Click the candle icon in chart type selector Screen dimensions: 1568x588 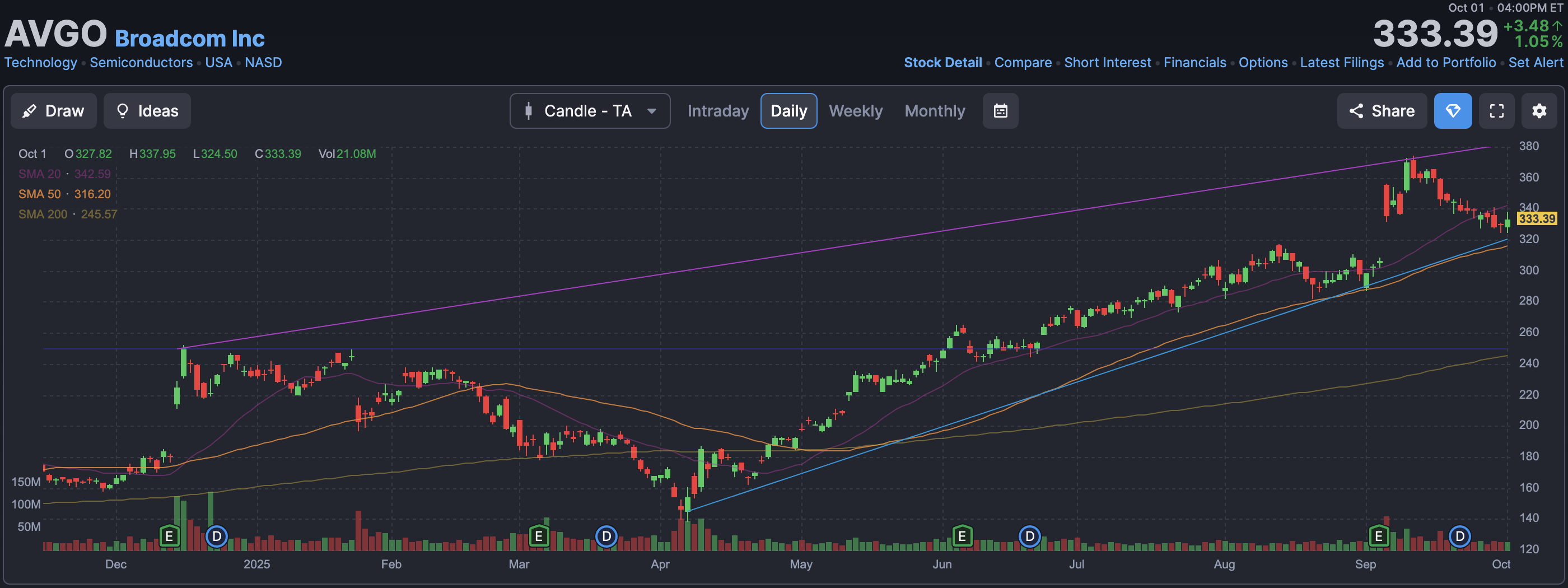(x=528, y=111)
